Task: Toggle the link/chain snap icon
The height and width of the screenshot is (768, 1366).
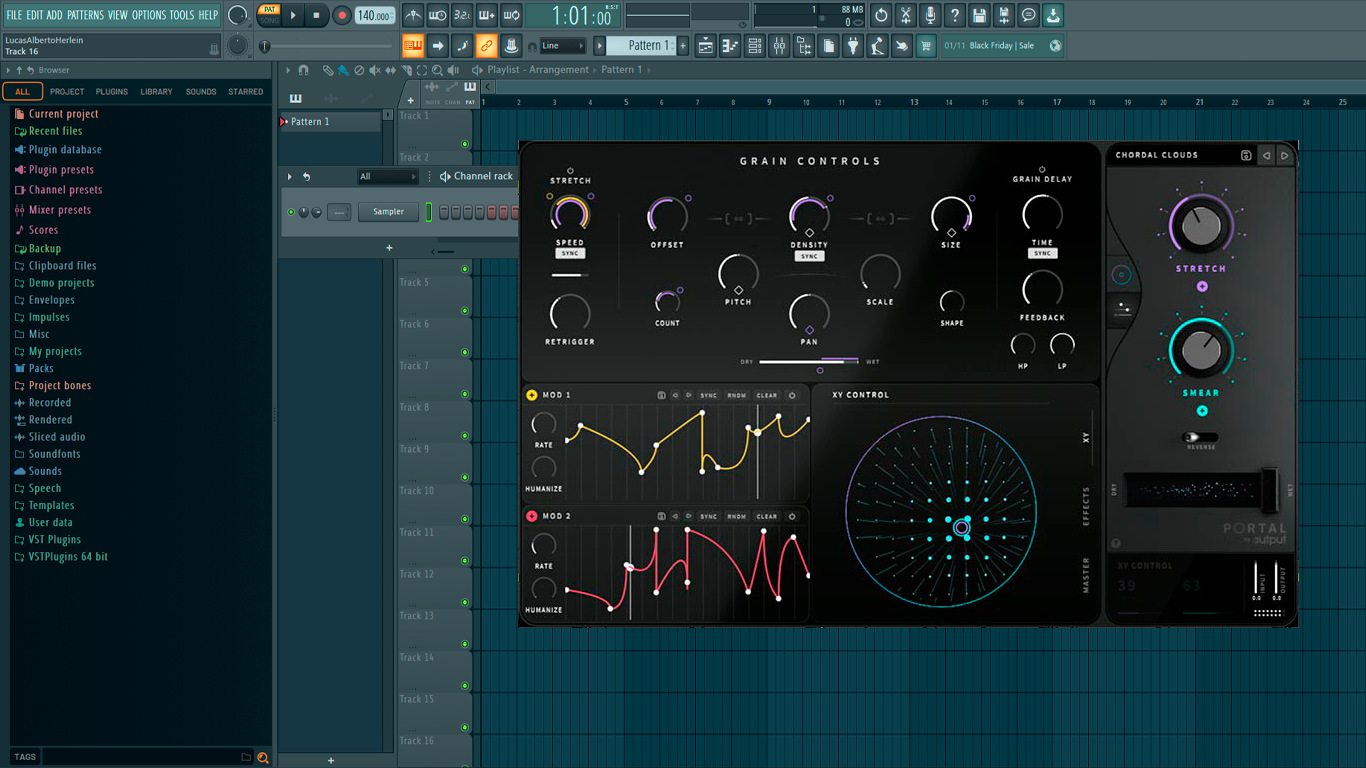Action: click(486, 46)
